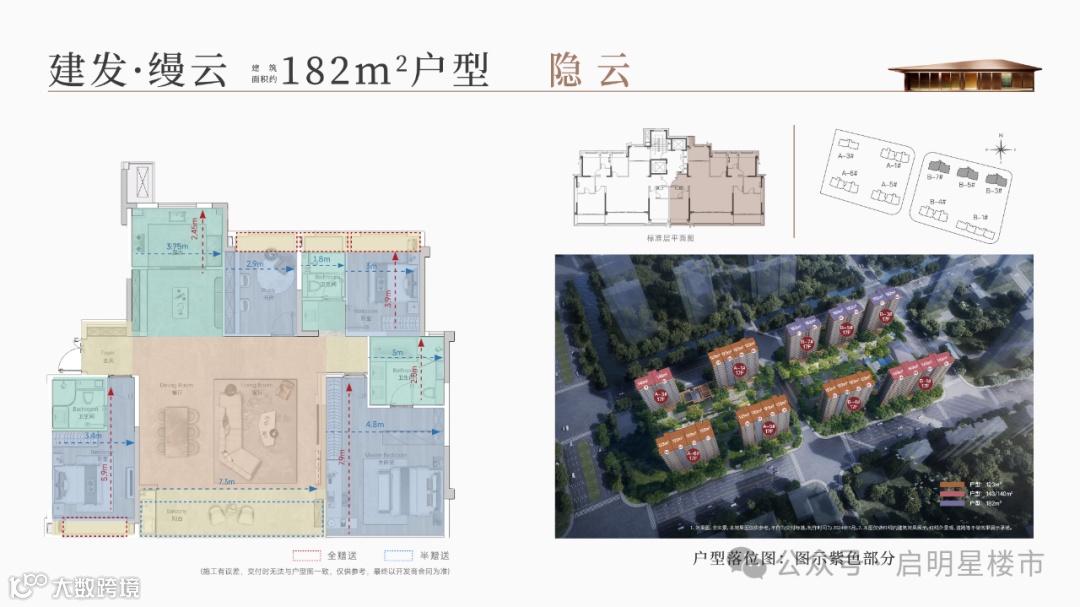Click the 5.9m left bedroom depth dimension

point(105,472)
